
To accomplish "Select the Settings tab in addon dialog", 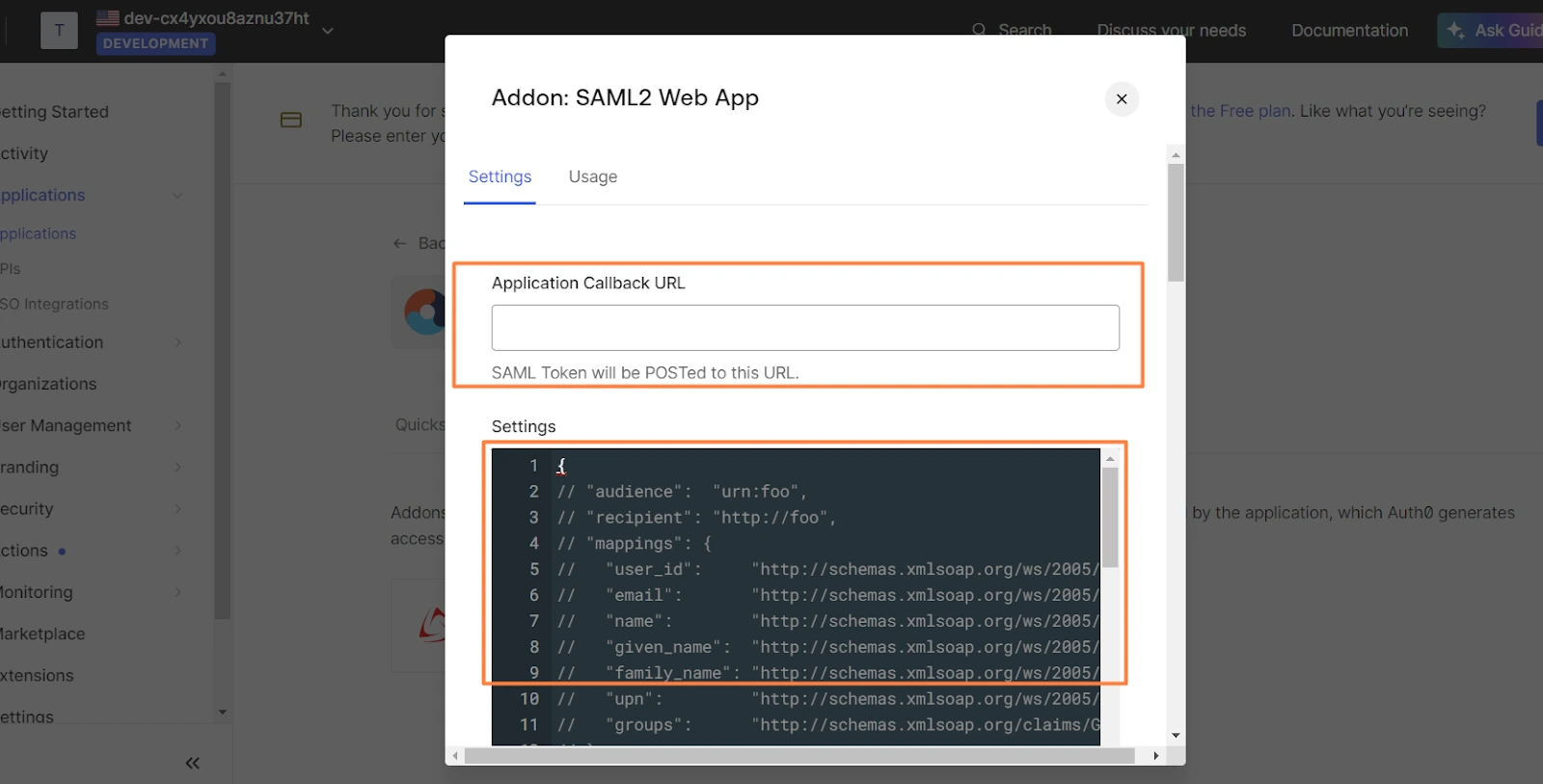I will pos(500,176).
